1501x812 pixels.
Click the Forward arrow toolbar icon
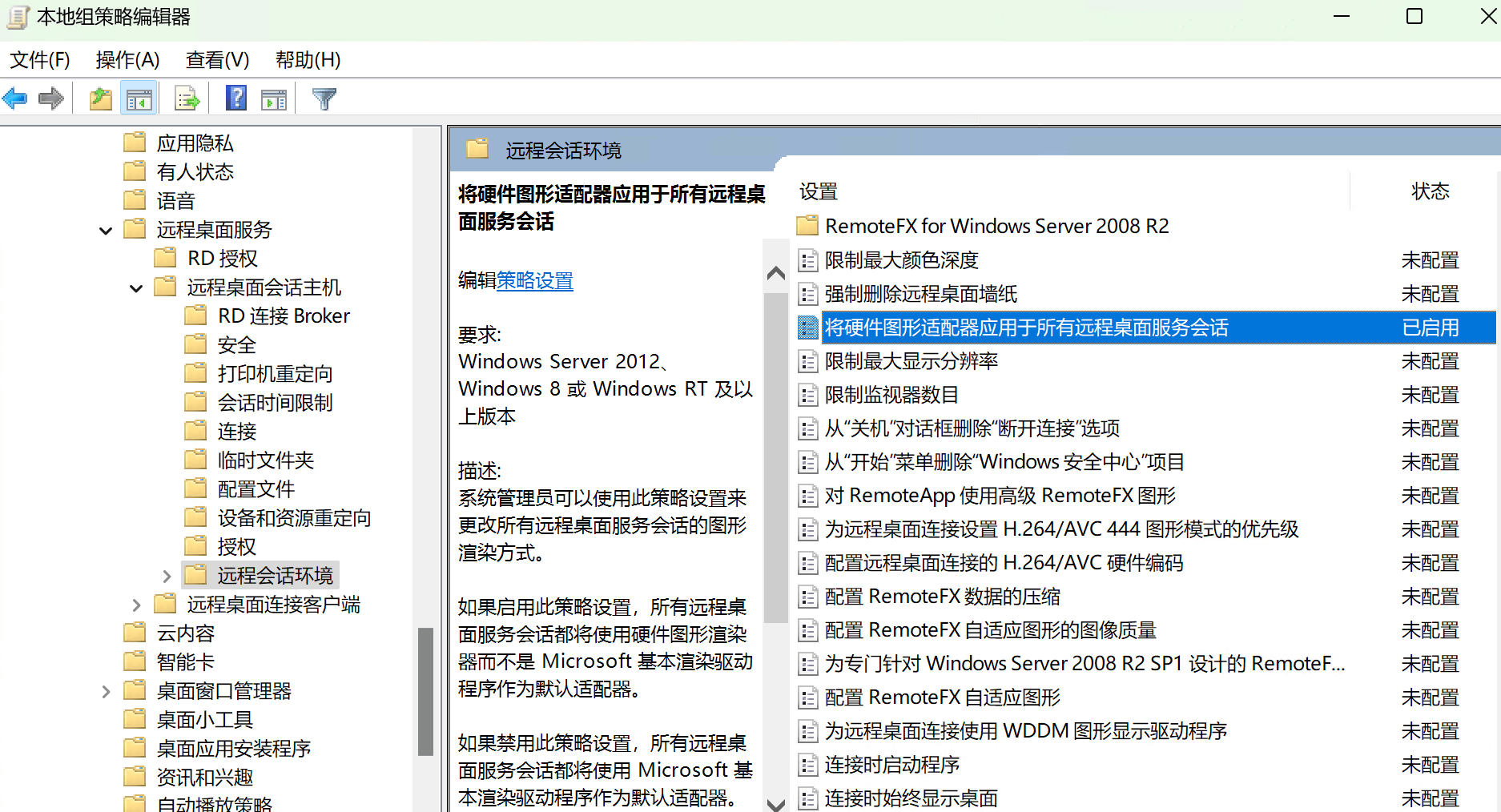(x=51, y=99)
